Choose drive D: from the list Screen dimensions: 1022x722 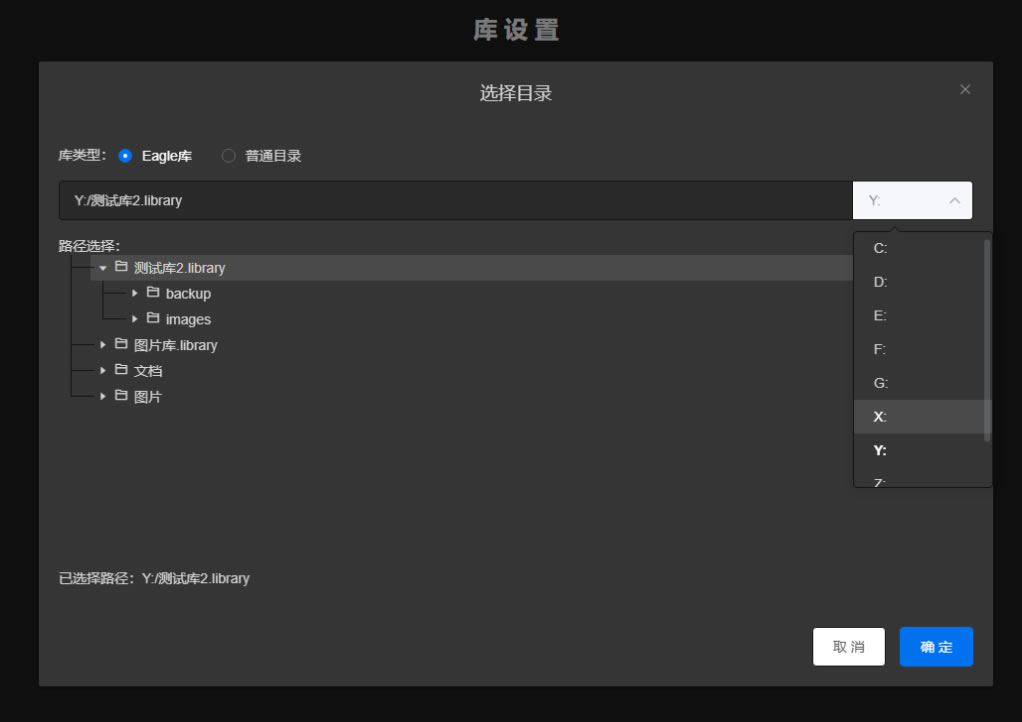click(x=919, y=282)
